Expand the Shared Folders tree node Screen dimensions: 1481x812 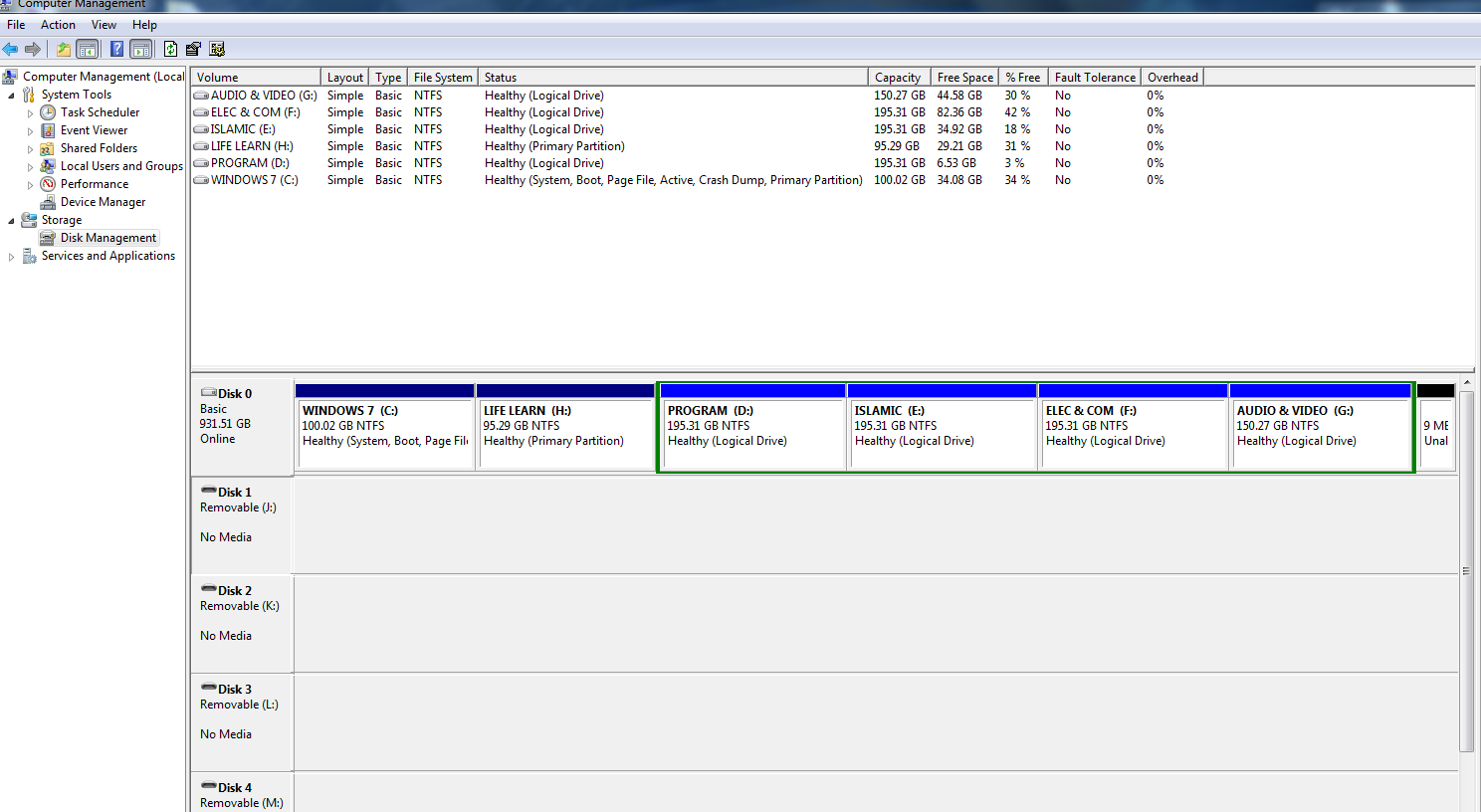click(x=30, y=149)
